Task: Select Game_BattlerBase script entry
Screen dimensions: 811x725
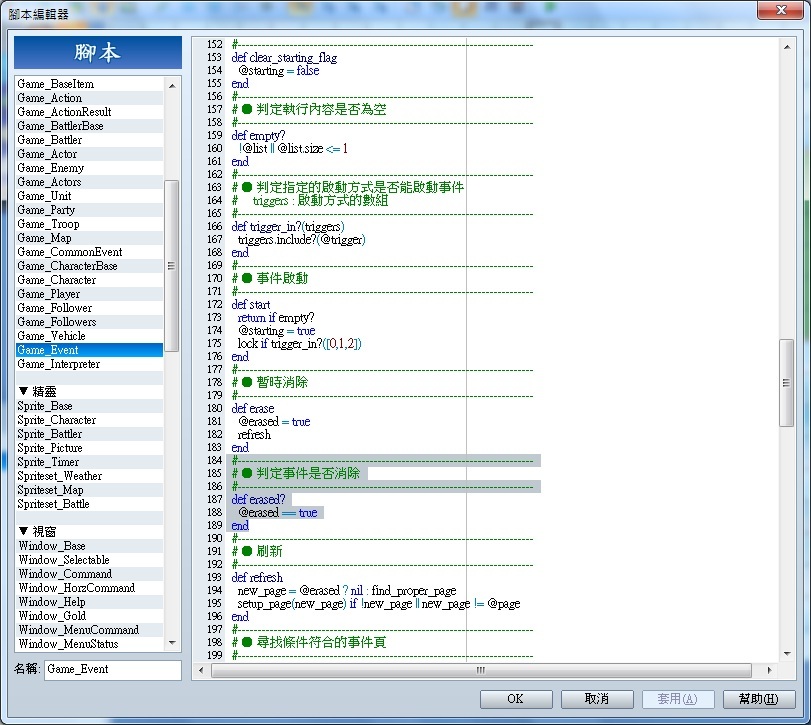Action: (x=89, y=126)
